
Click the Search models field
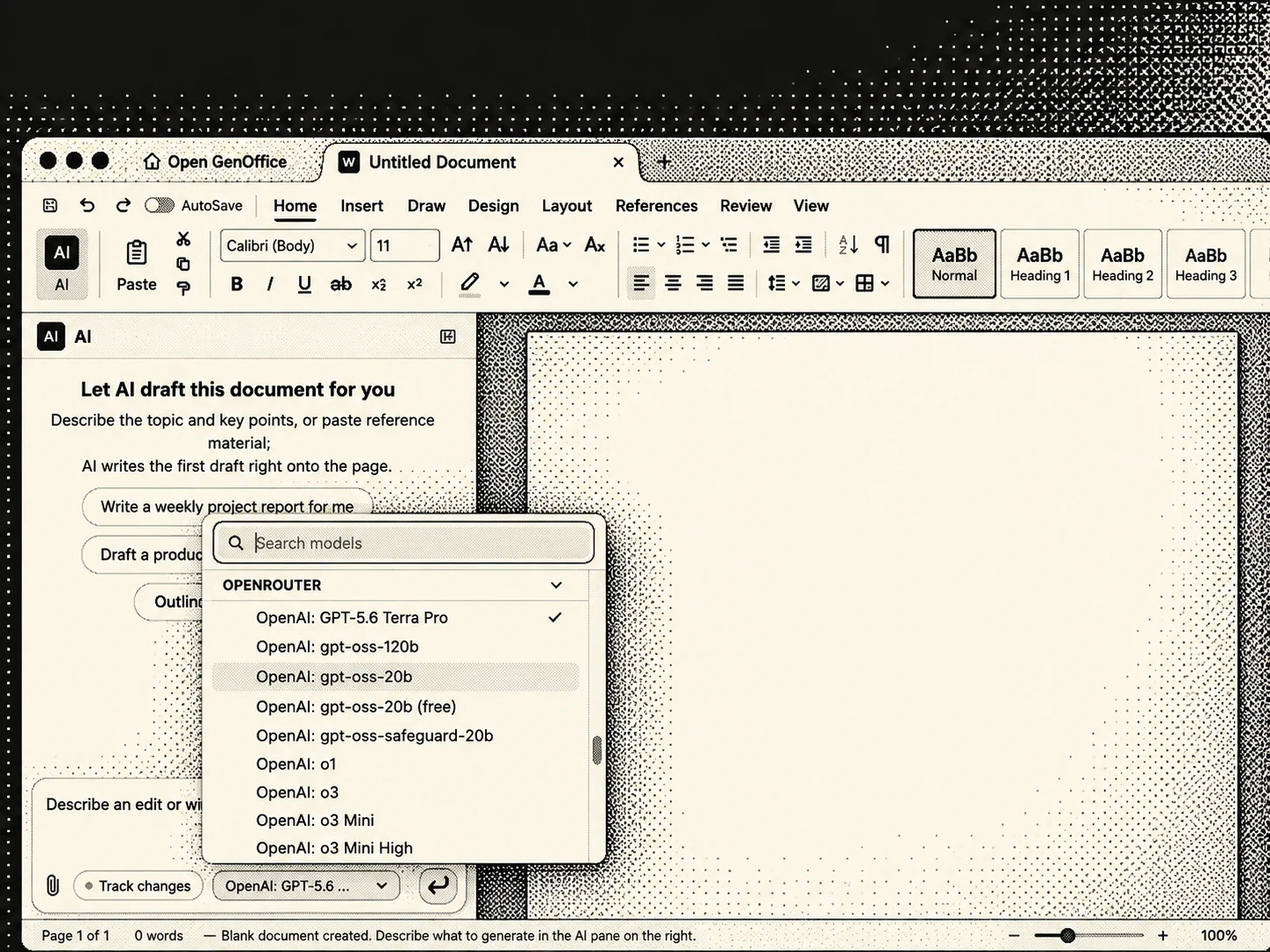tap(403, 543)
